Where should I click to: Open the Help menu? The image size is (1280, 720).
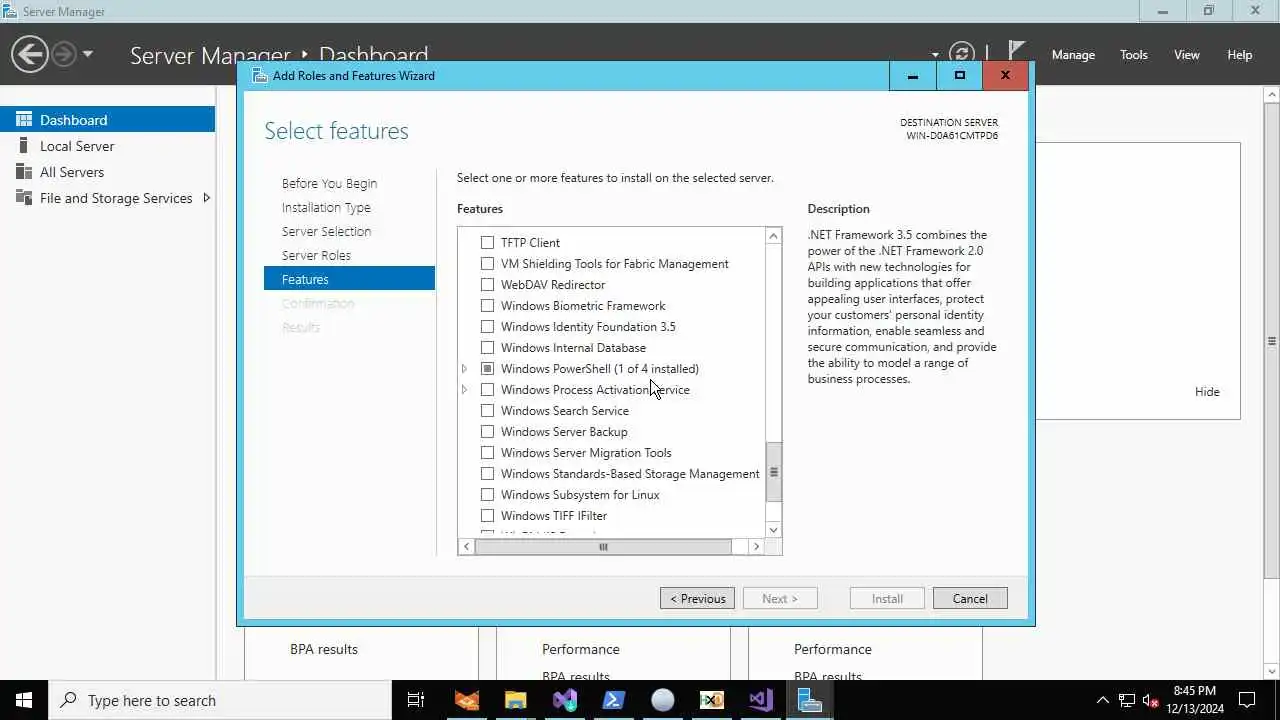pos(1240,55)
